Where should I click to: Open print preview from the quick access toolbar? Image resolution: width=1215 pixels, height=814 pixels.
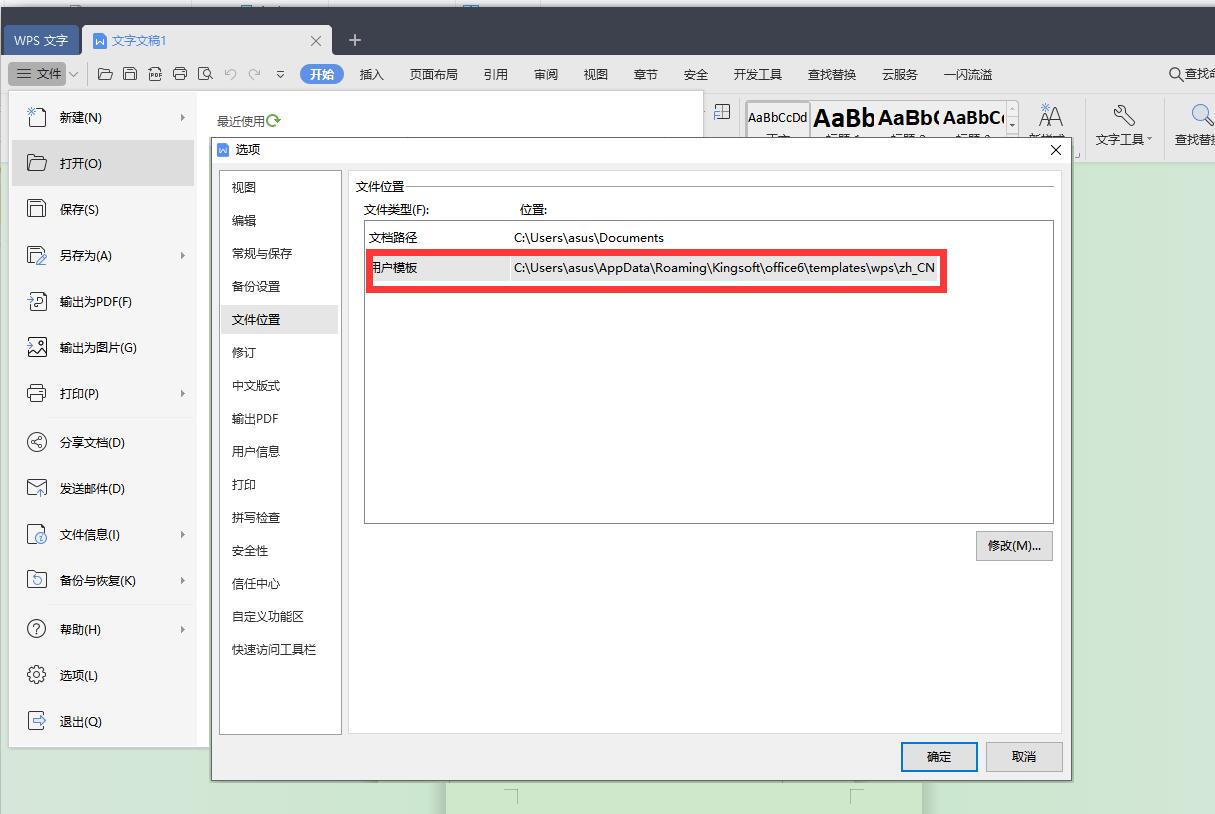click(205, 74)
